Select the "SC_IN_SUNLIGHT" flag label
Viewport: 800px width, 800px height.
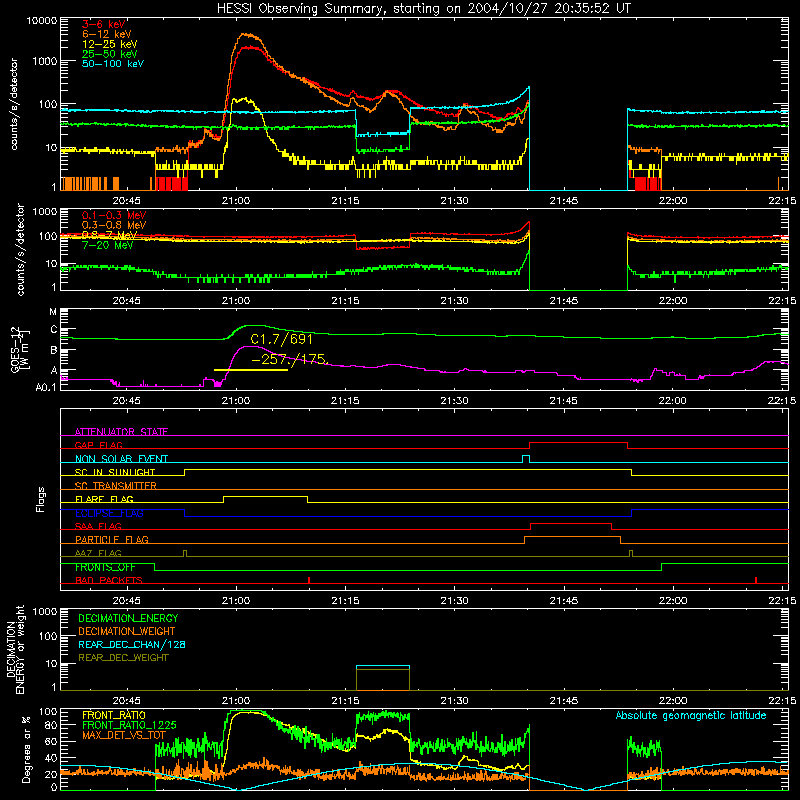(115, 472)
